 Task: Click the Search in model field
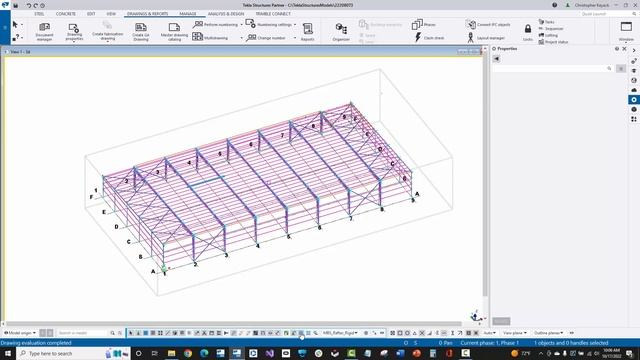pyautogui.click(x=83, y=333)
